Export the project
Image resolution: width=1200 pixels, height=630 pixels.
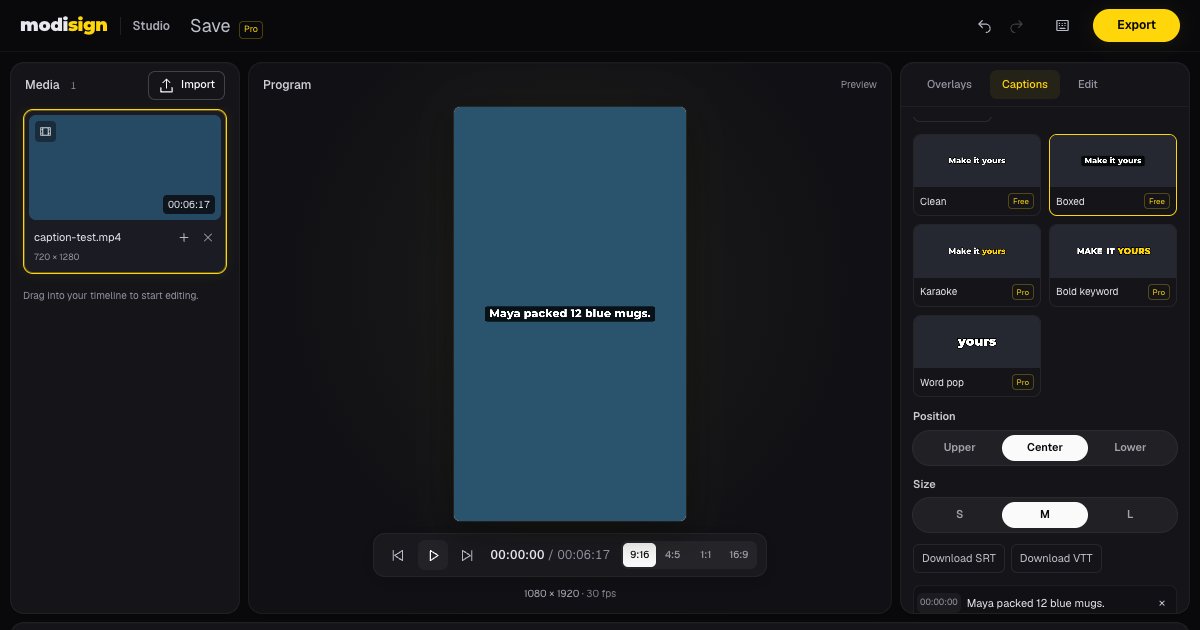(x=1136, y=25)
